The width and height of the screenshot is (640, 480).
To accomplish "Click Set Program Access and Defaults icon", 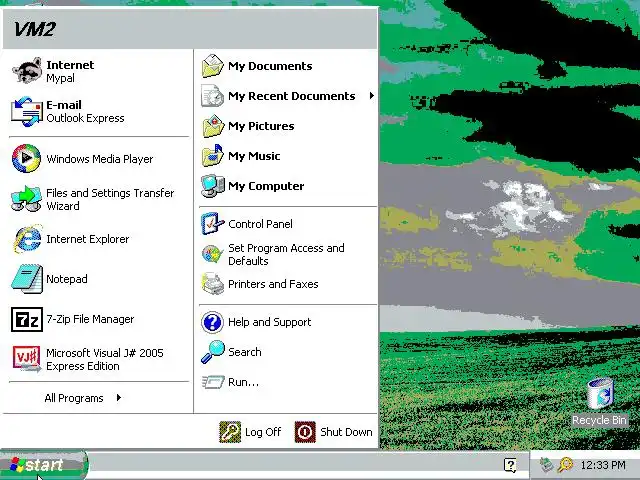I will coord(213,254).
